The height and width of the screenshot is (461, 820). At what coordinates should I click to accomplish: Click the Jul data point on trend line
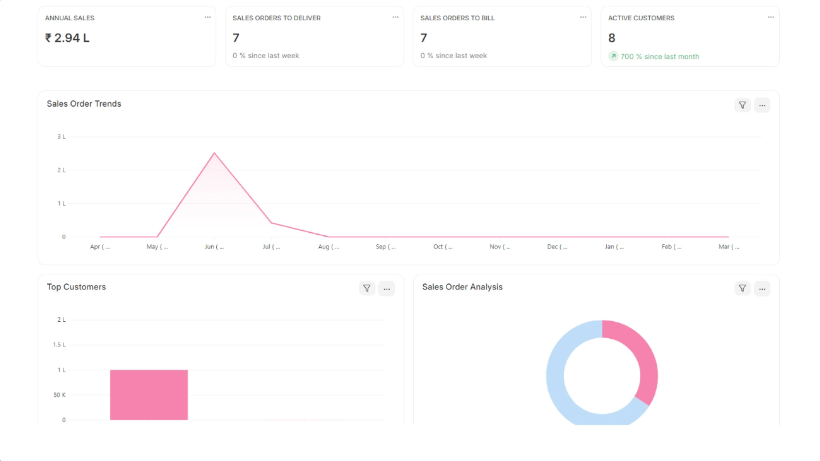(x=271, y=223)
